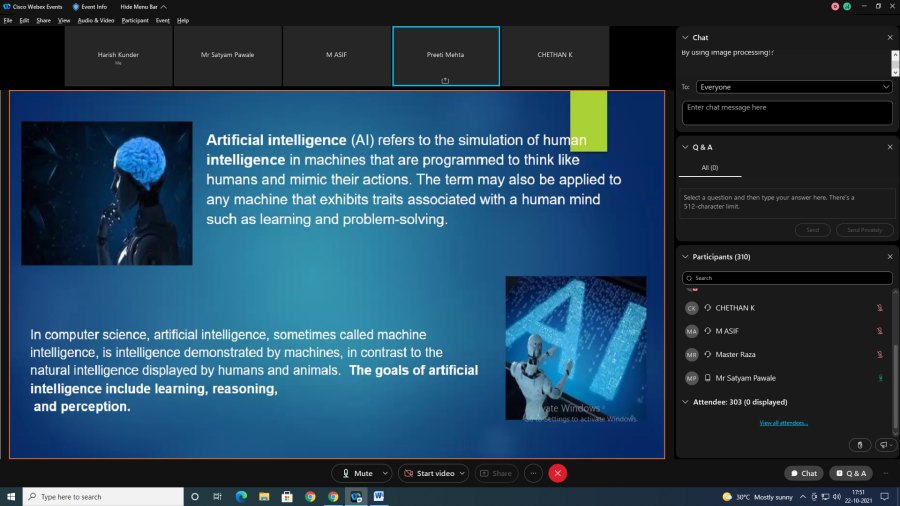Image resolution: width=900 pixels, height=506 pixels.
Task: Expand the Attendee: 303 section
Action: point(685,402)
